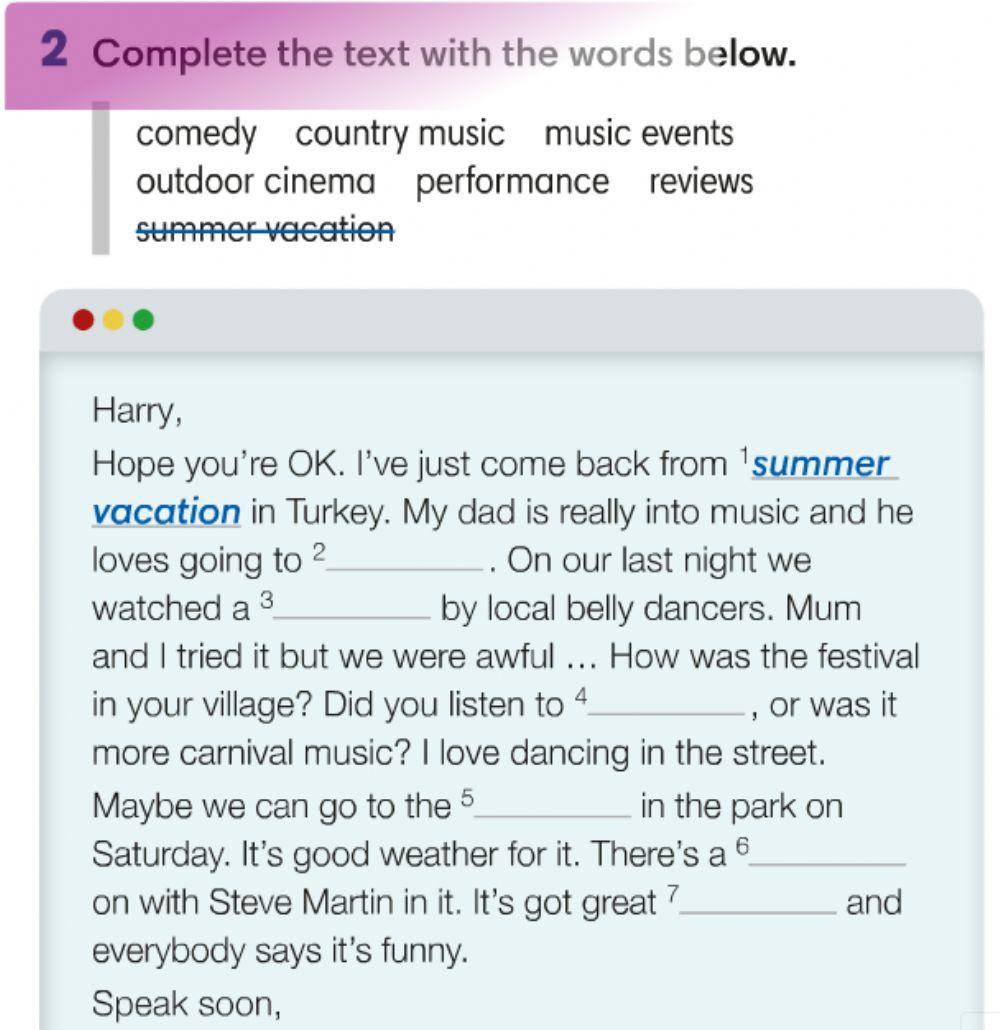Click the red dot in the window header
This screenshot has height=1030, width=1000.
[x=84, y=320]
